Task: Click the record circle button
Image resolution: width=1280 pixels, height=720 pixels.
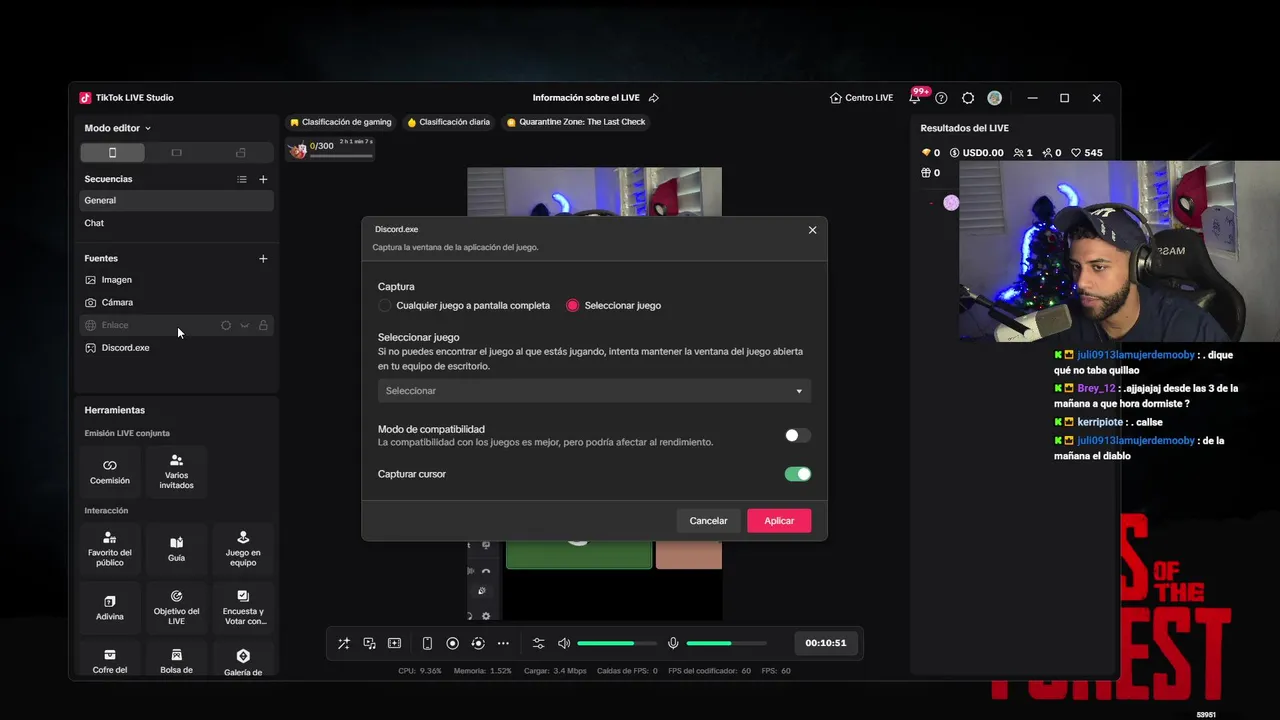Action: click(x=452, y=643)
